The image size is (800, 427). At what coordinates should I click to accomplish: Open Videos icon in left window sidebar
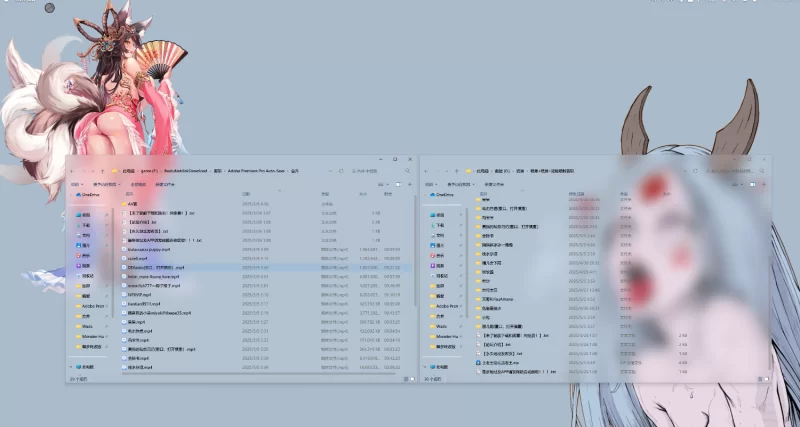tap(79, 265)
